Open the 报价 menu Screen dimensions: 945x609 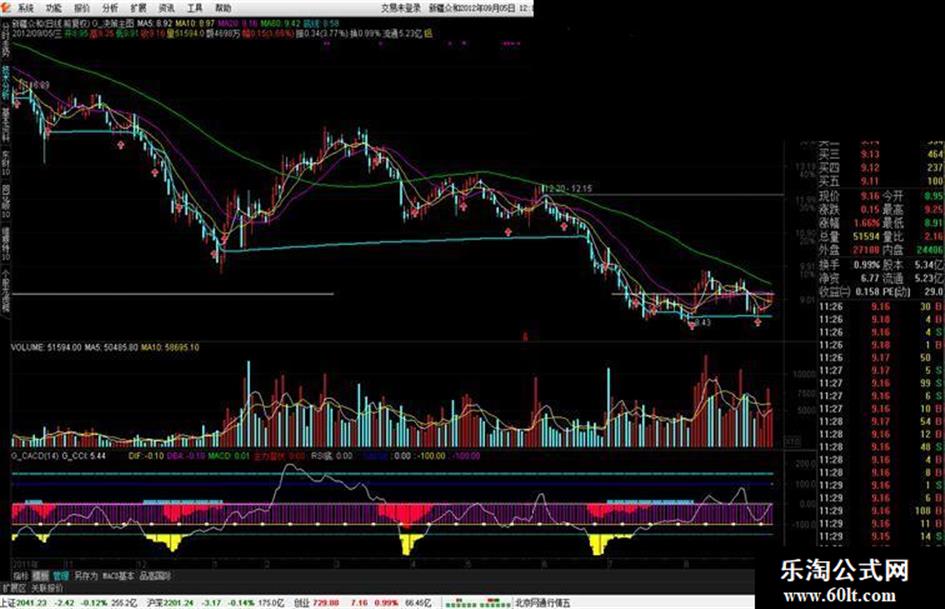click(x=82, y=8)
